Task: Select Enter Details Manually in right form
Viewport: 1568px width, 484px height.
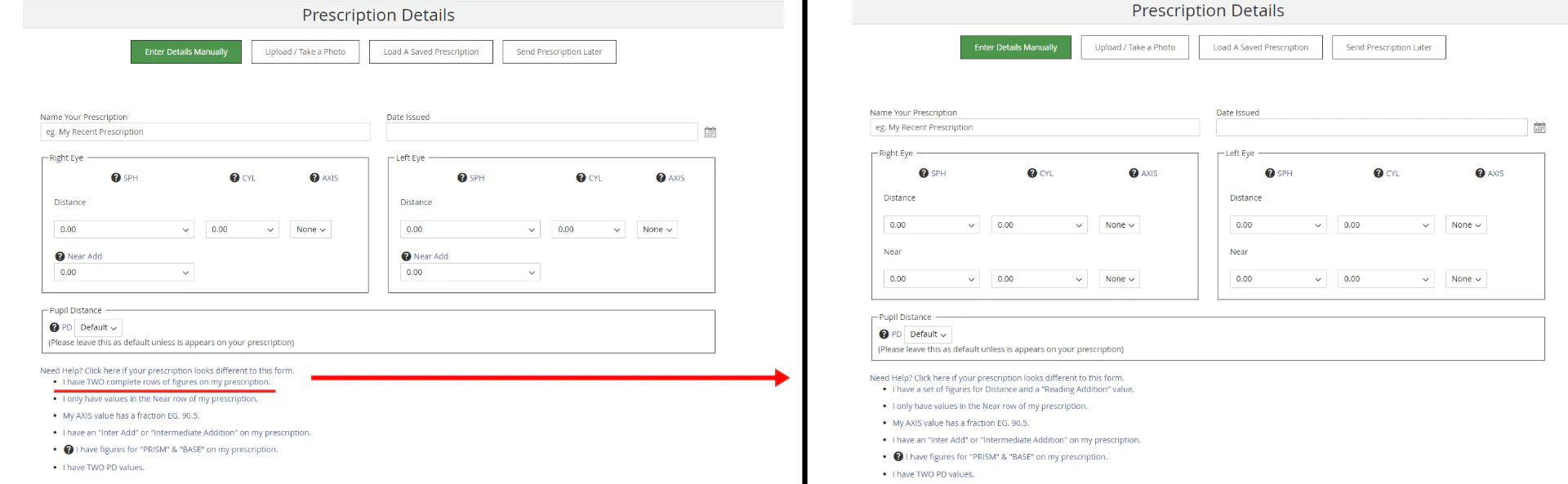Action: point(1016,47)
